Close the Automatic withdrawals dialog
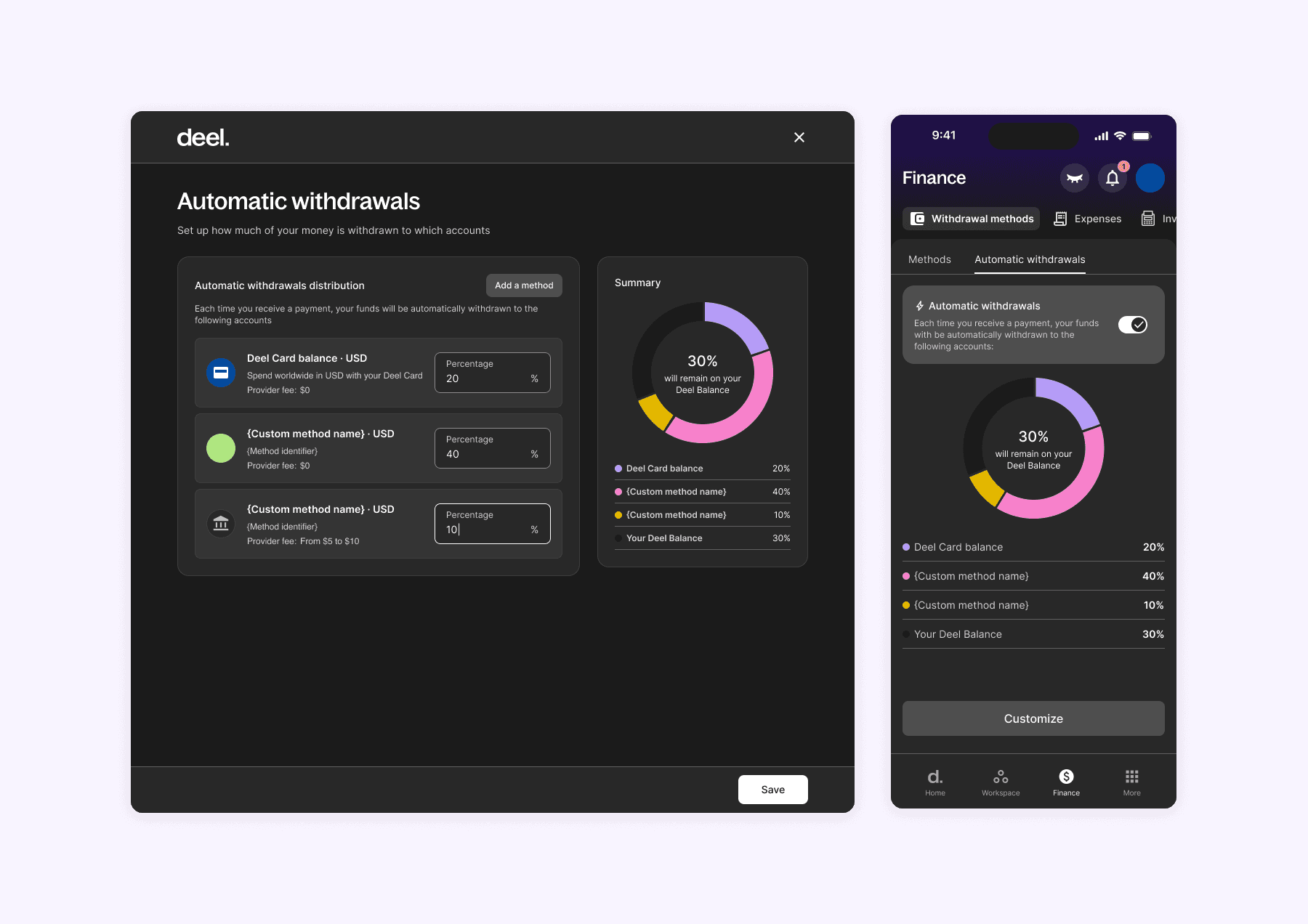 799,137
